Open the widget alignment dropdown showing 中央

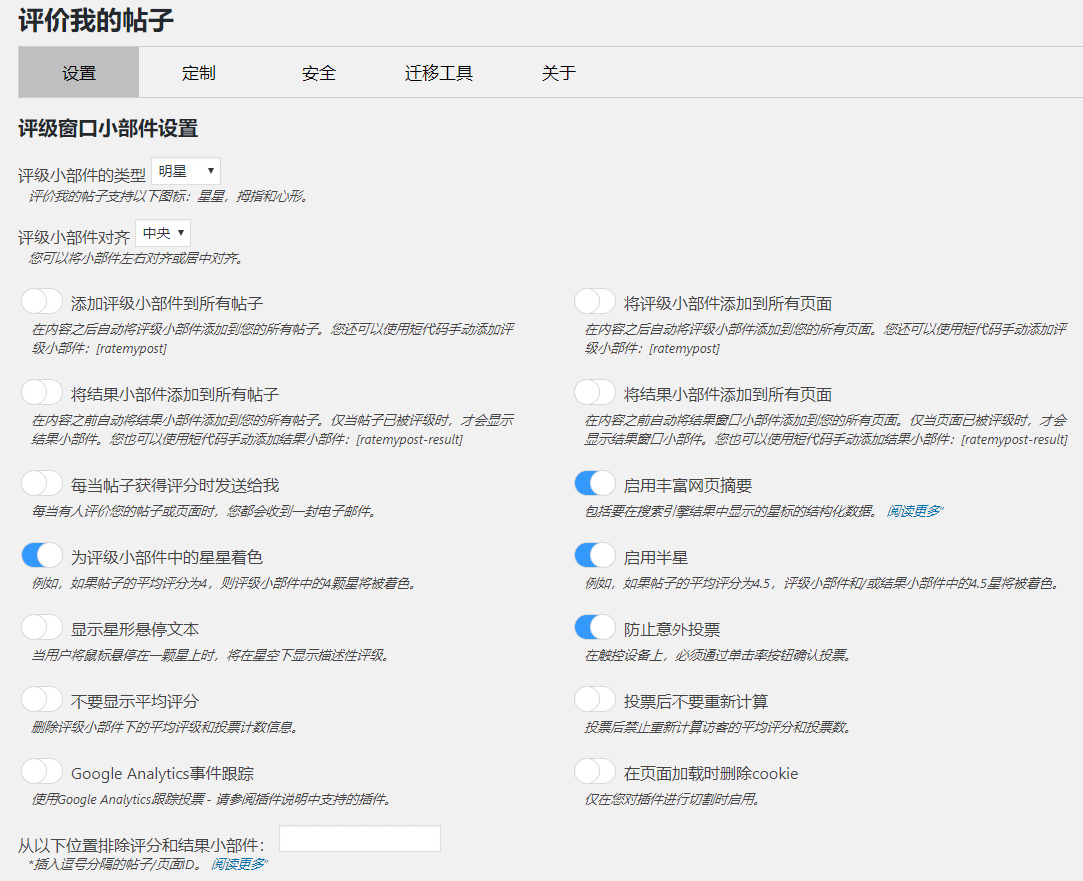click(163, 233)
